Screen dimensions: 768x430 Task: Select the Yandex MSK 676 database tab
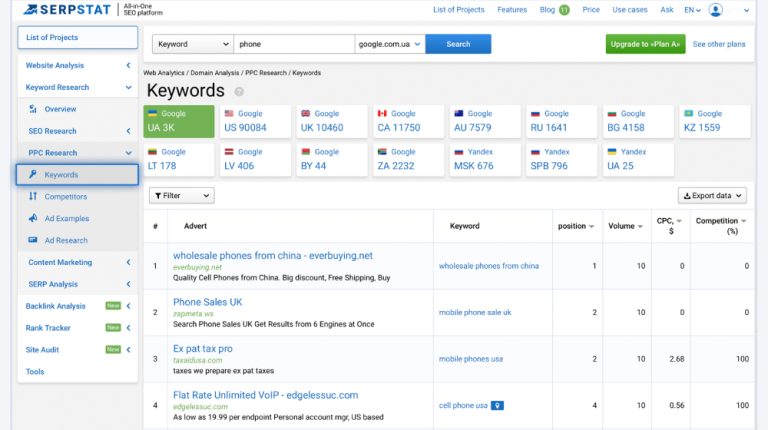485,160
